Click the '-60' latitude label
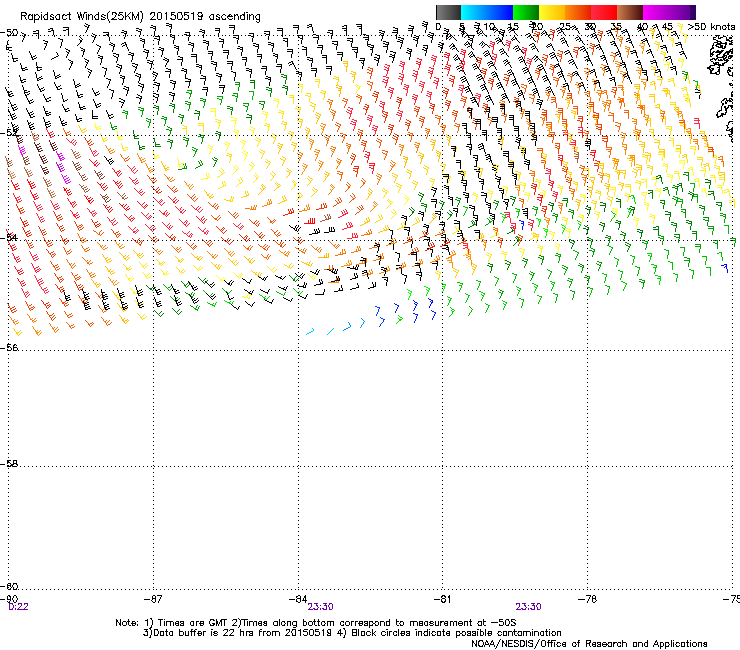This screenshot has width=740, height=650. coord(9,586)
